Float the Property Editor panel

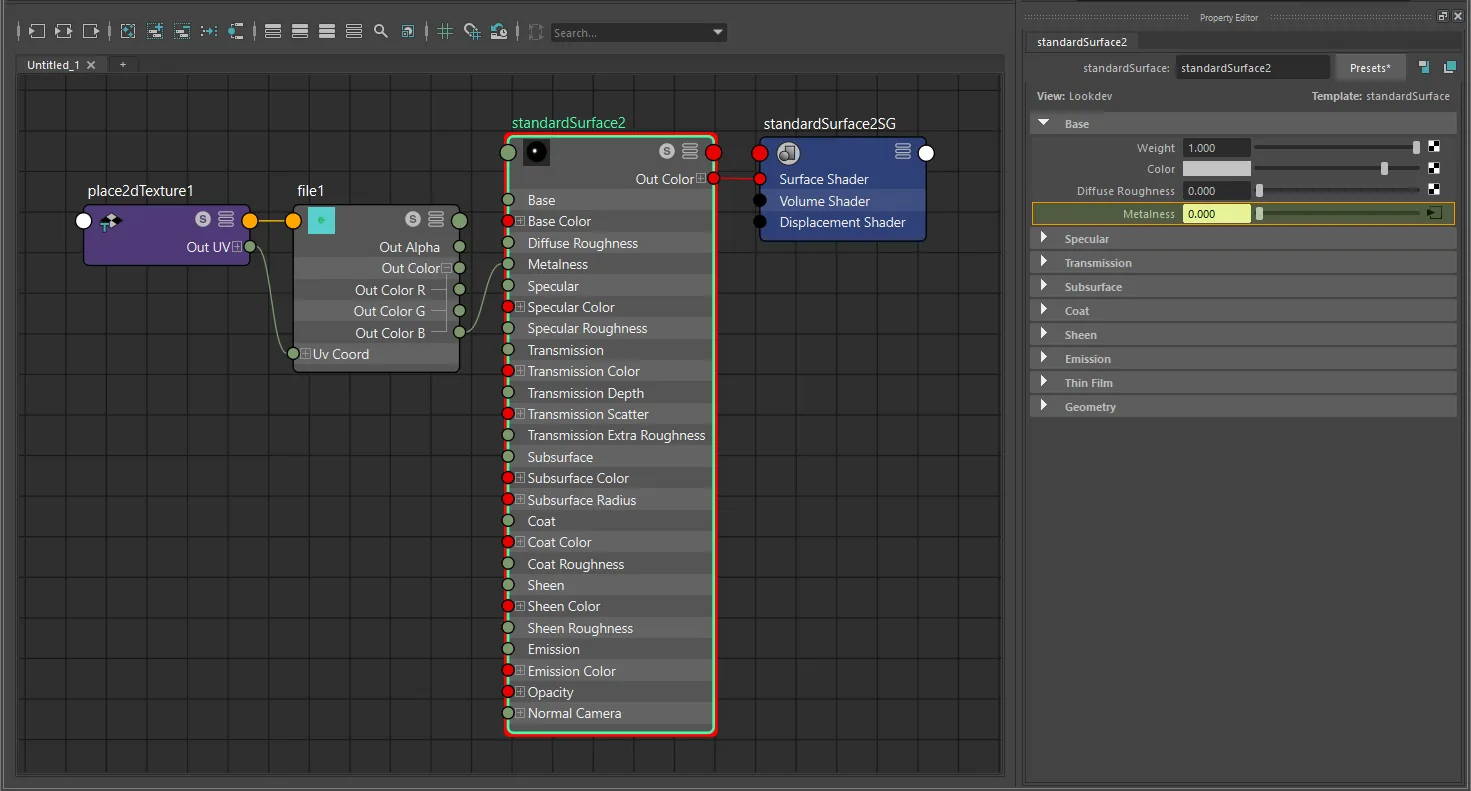coord(1443,17)
